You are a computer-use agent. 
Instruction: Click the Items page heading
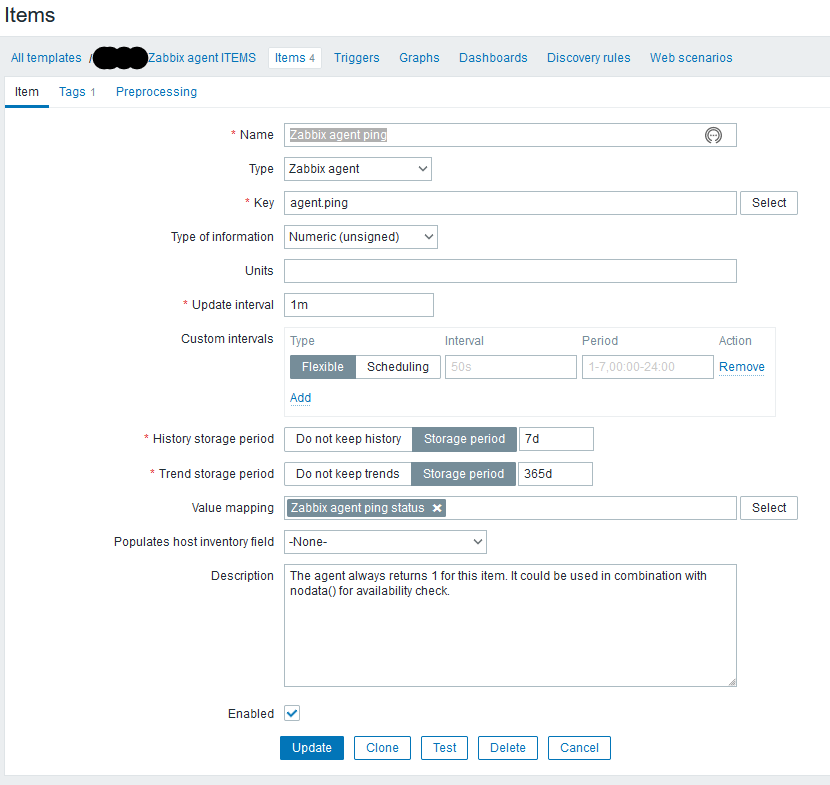(30, 15)
